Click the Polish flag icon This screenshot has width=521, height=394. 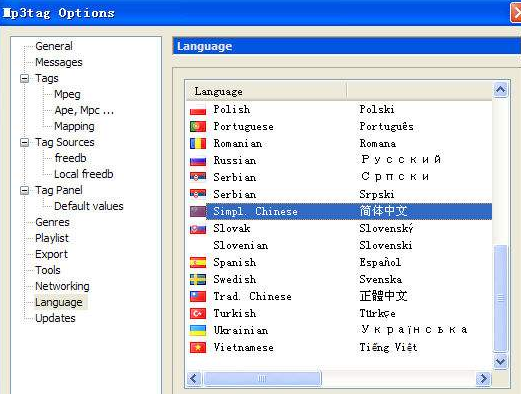(x=198, y=110)
